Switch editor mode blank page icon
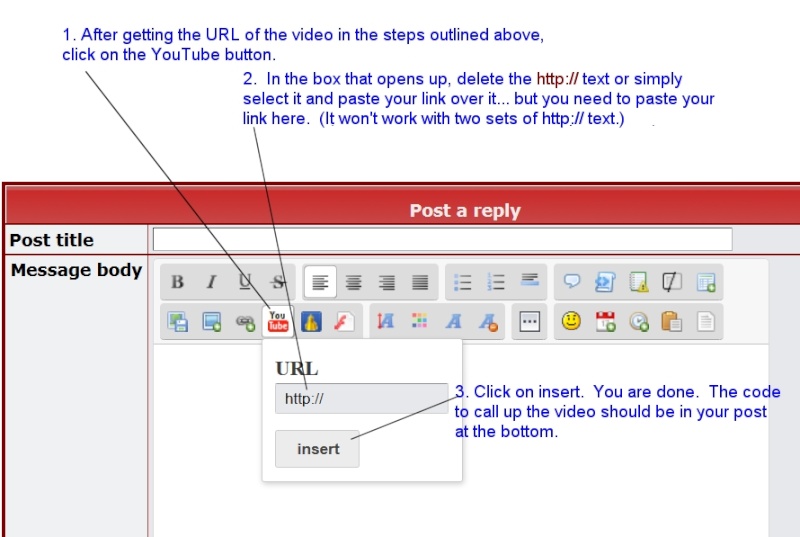 706,322
